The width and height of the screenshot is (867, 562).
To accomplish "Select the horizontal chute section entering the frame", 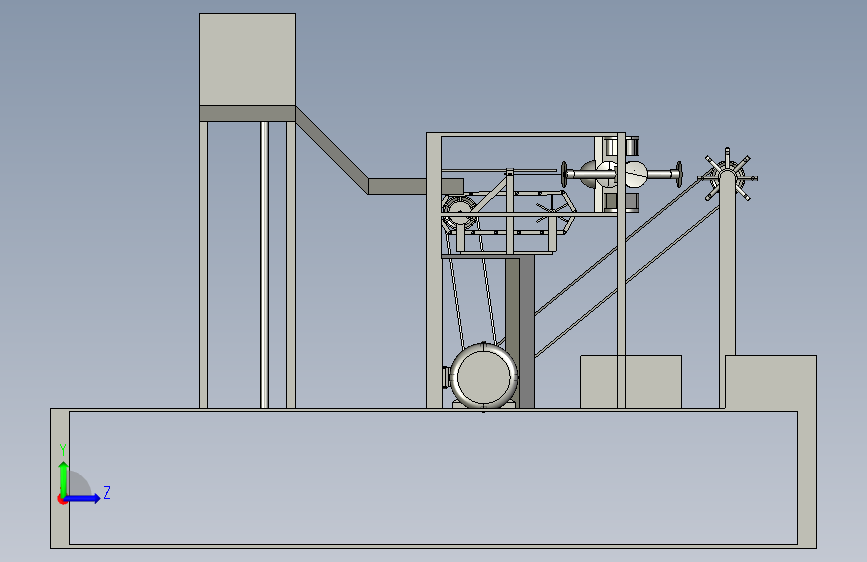I will (416, 186).
